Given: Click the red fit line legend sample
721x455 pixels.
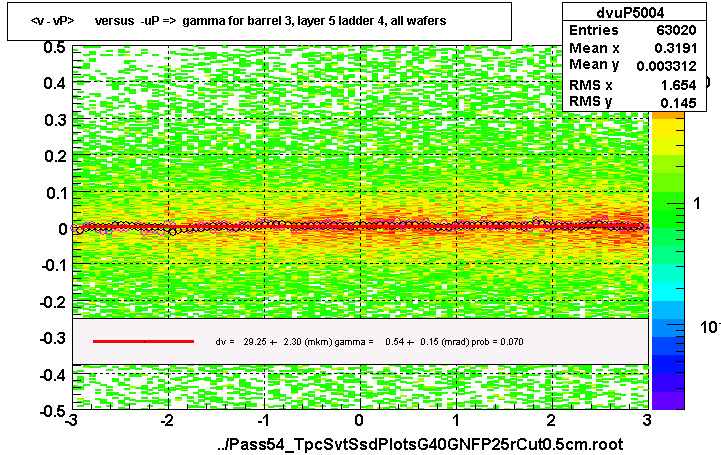Looking at the screenshot, I should pyautogui.click(x=143, y=341).
